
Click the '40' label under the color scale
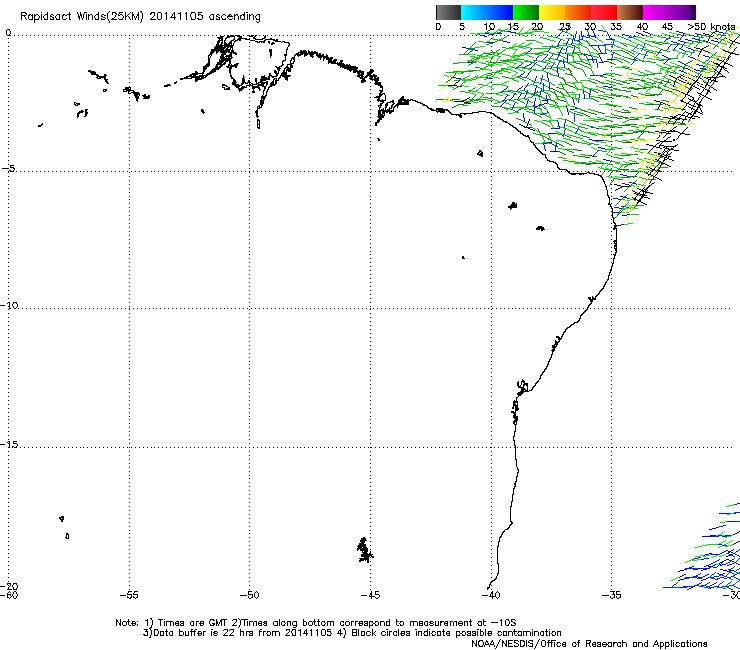642,26
